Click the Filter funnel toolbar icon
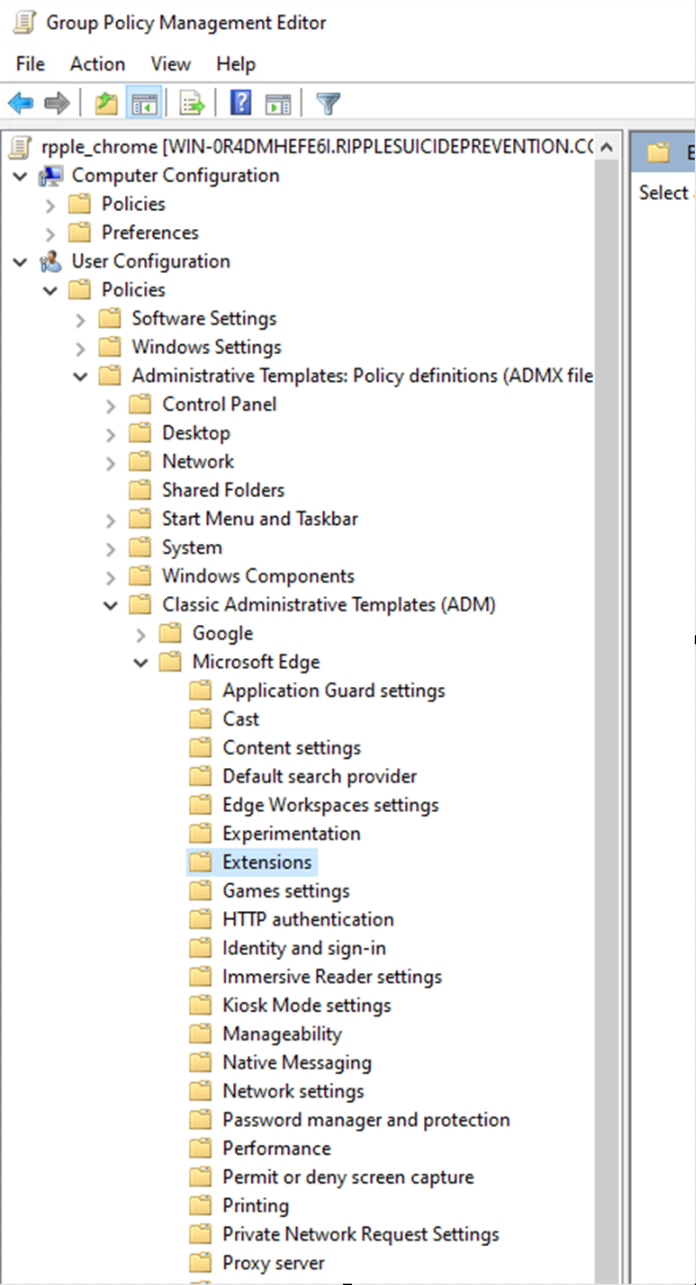The height and width of the screenshot is (1285, 696). coord(328,103)
